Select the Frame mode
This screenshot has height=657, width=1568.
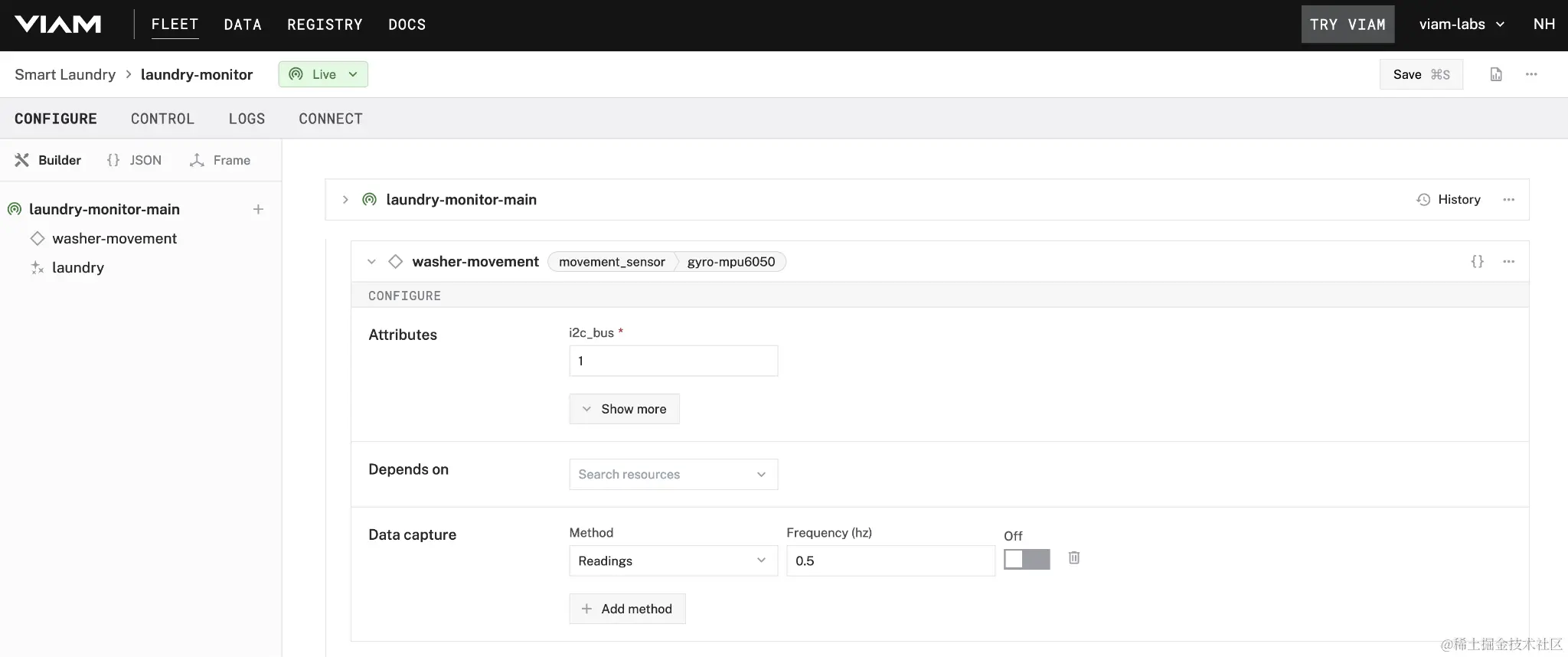[x=220, y=160]
